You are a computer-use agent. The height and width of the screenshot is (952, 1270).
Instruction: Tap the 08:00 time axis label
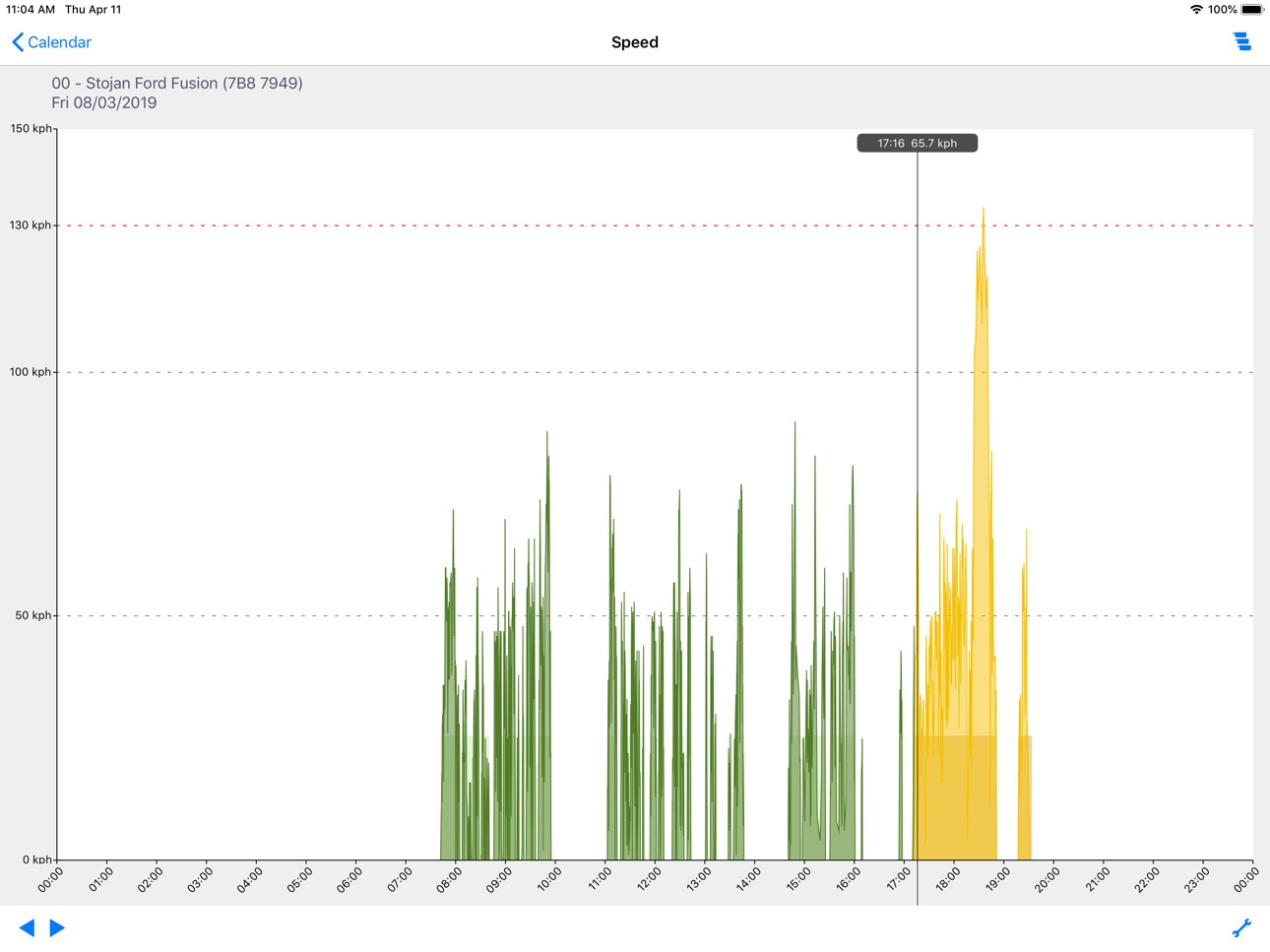click(x=448, y=879)
